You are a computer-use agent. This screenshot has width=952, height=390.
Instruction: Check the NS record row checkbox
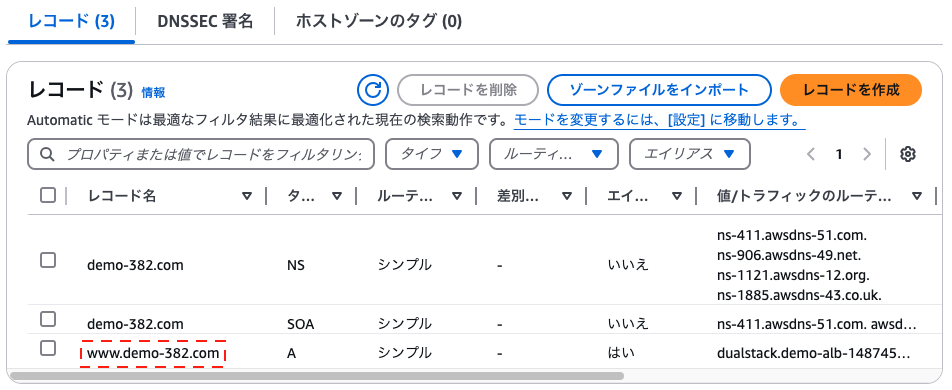(48, 260)
